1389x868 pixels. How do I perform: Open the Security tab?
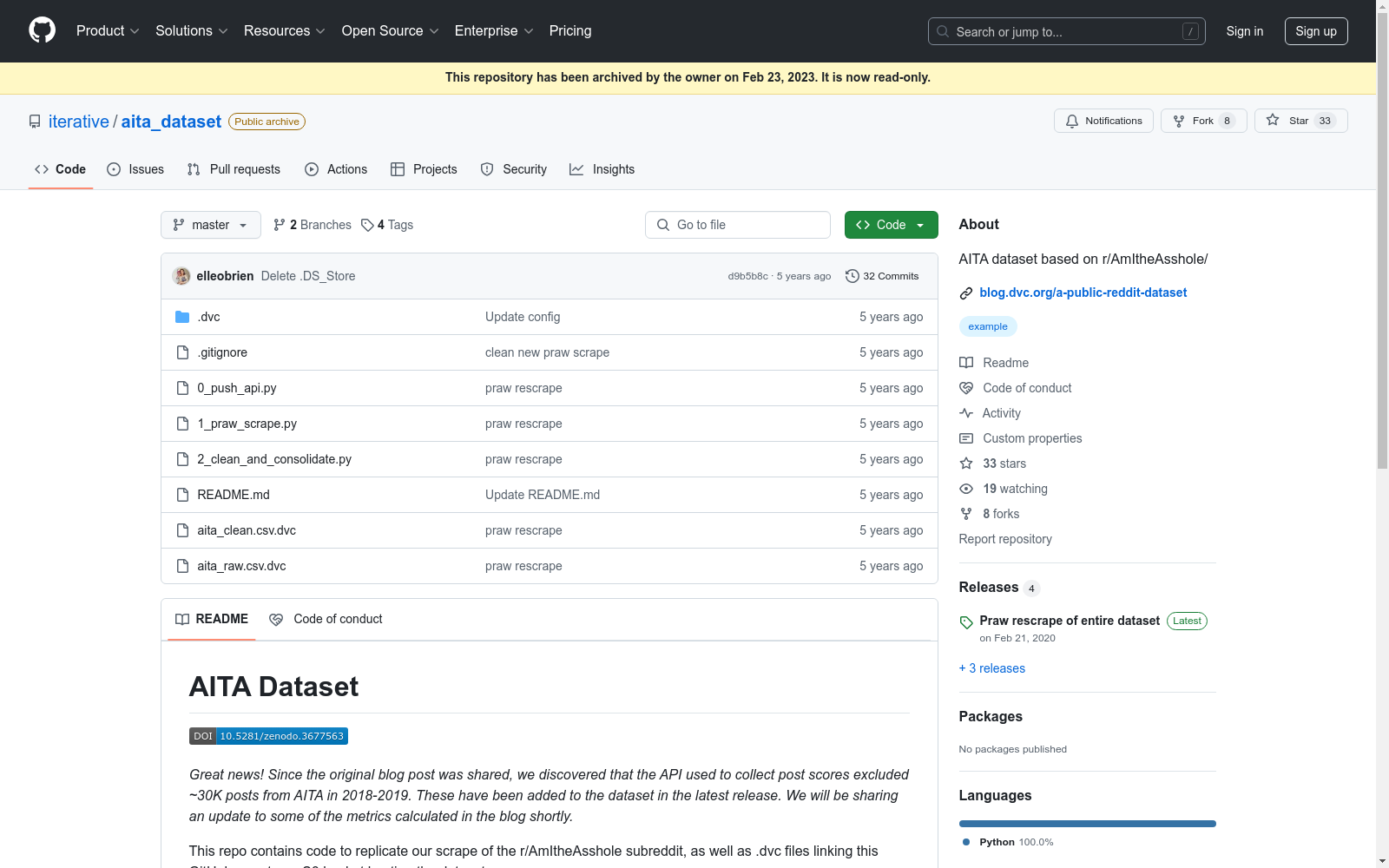click(514, 169)
